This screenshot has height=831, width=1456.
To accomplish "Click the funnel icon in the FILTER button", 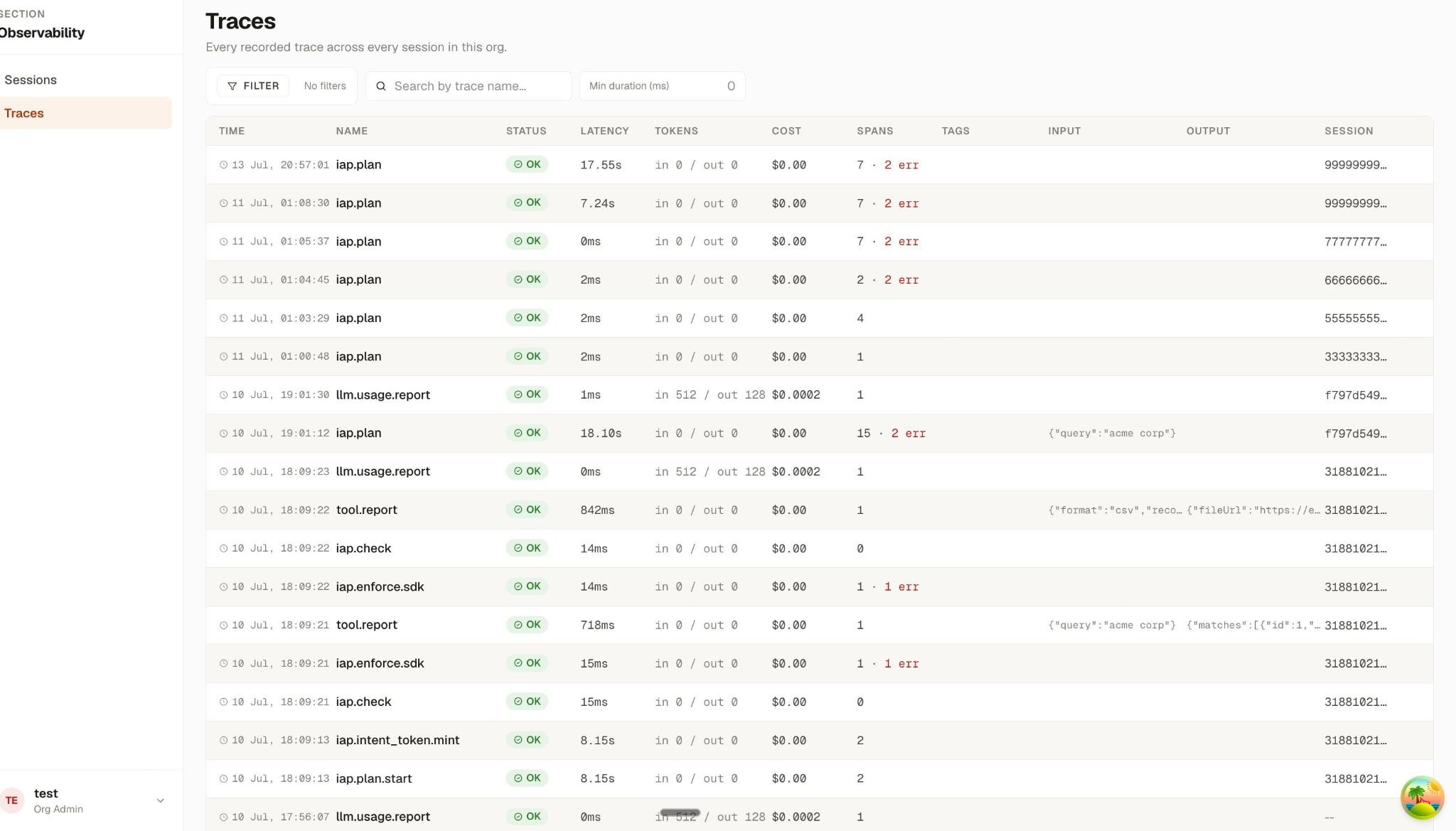I will pyautogui.click(x=232, y=86).
